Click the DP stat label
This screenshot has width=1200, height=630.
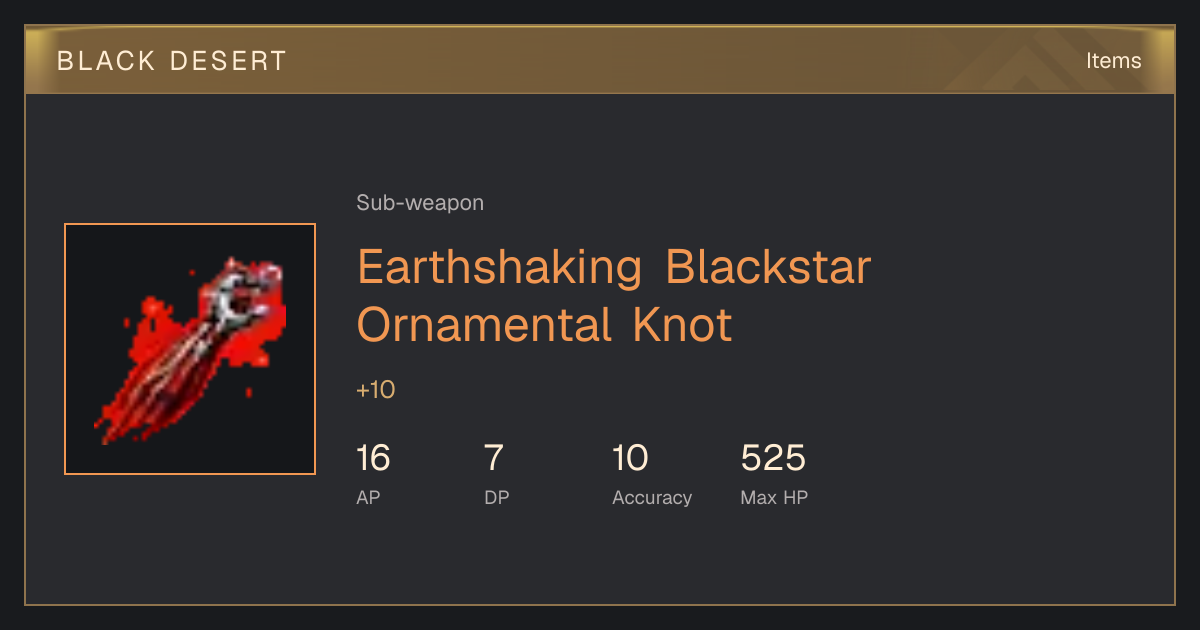point(497,497)
